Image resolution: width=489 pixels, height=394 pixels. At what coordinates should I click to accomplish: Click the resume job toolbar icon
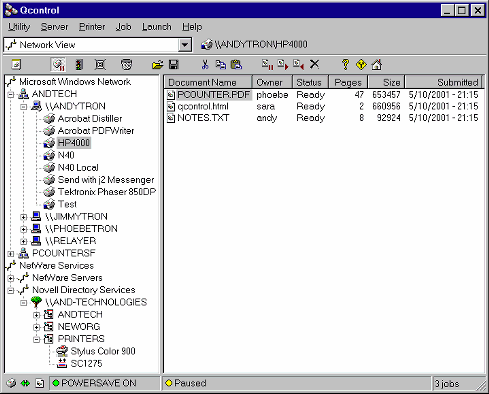click(283, 64)
